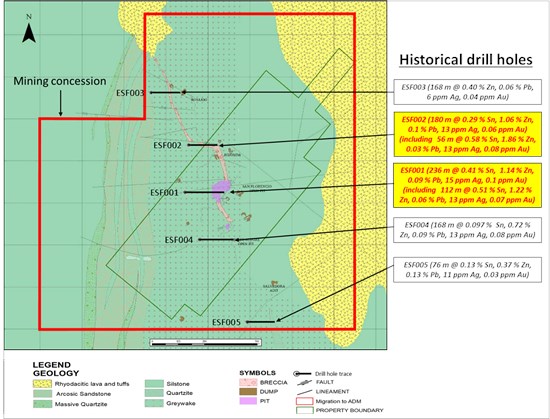The image size is (550, 419).
Task: Click the map scale bar
Action: [x=206, y=343]
